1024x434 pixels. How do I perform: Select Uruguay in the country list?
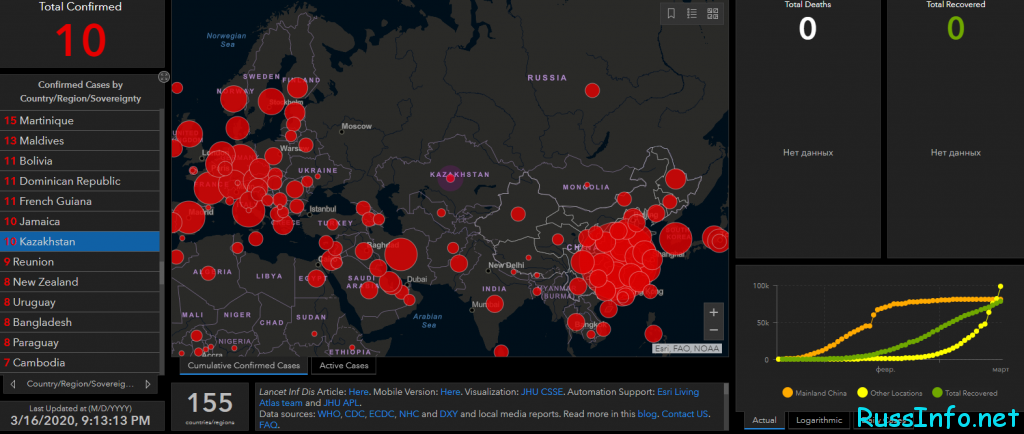[80, 303]
